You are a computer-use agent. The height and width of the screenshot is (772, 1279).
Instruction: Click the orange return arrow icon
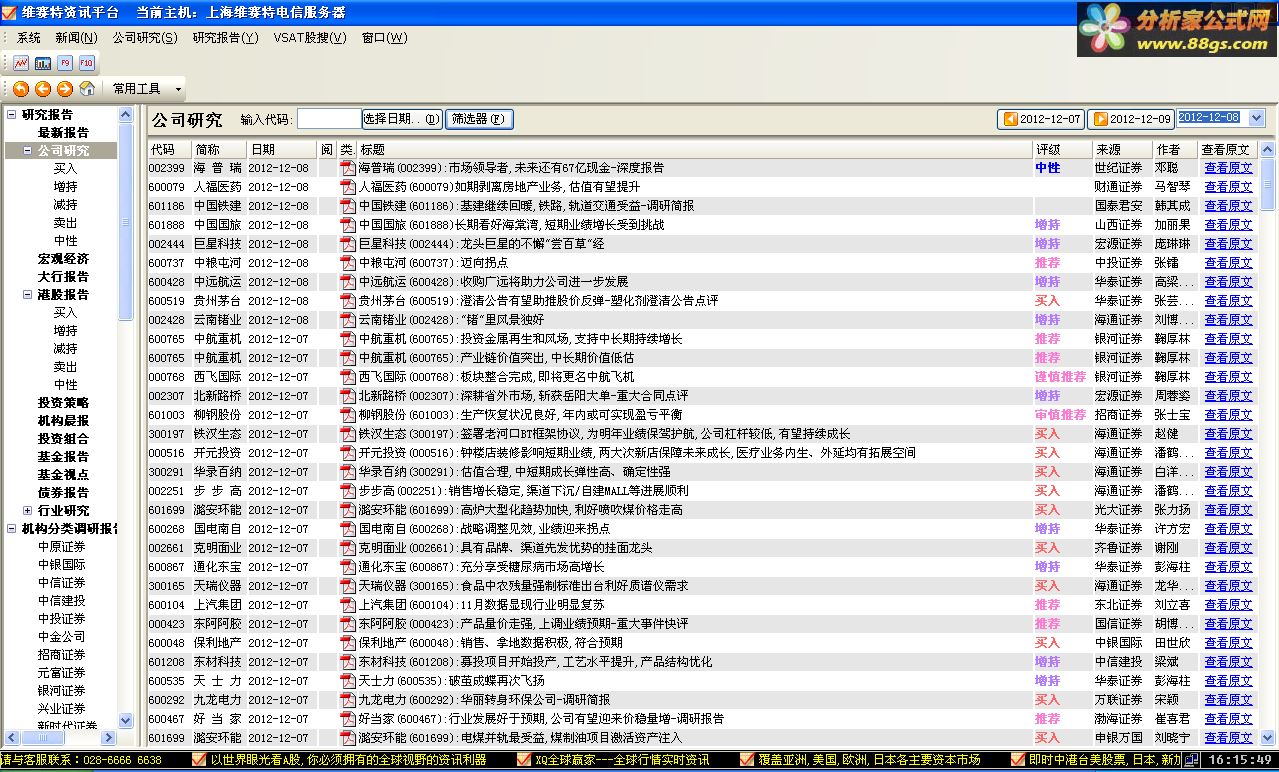pos(21,89)
